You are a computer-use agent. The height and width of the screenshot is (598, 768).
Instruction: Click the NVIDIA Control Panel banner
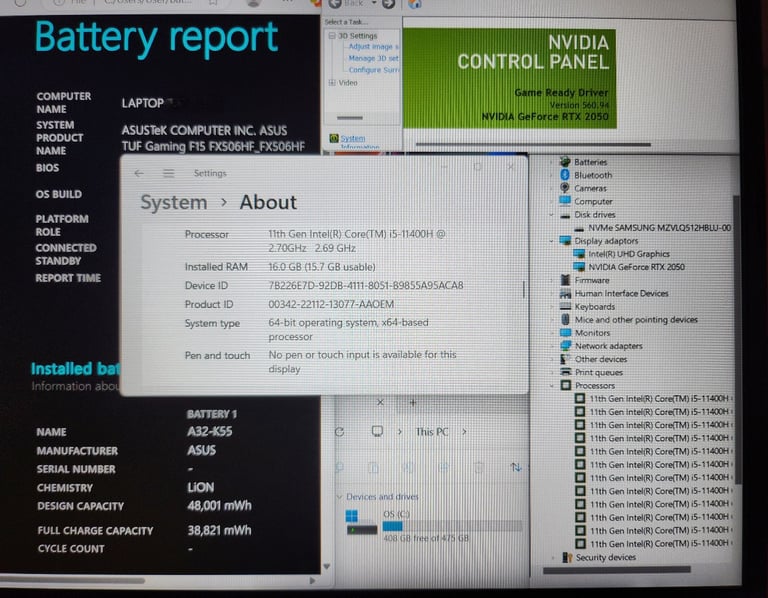click(x=509, y=79)
